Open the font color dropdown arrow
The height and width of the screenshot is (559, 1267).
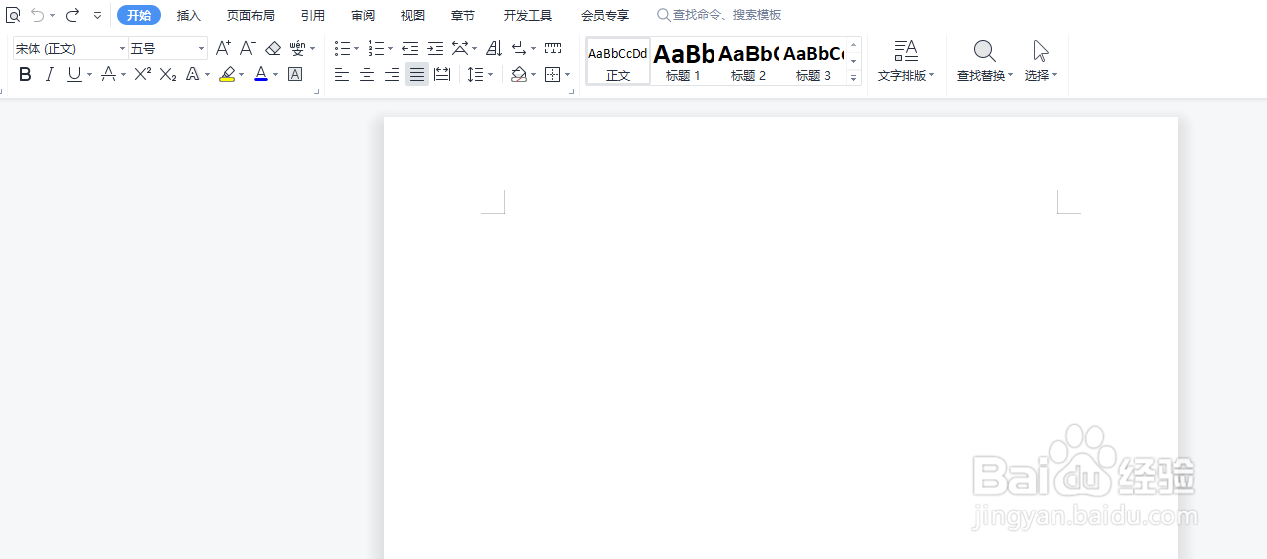point(276,75)
